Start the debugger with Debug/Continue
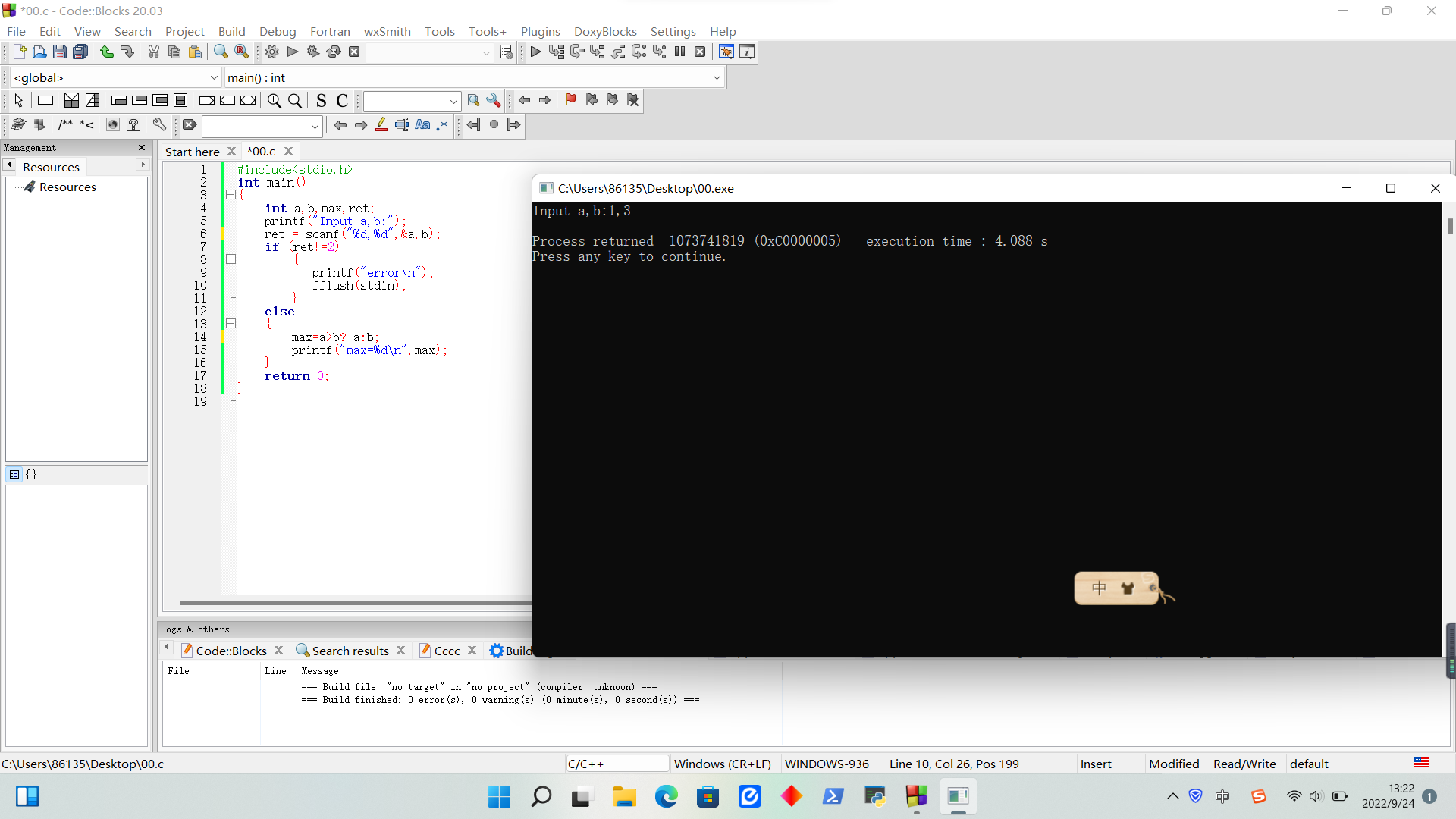Image resolution: width=1456 pixels, height=819 pixels. pyautogui.click(x=535, y=52)
